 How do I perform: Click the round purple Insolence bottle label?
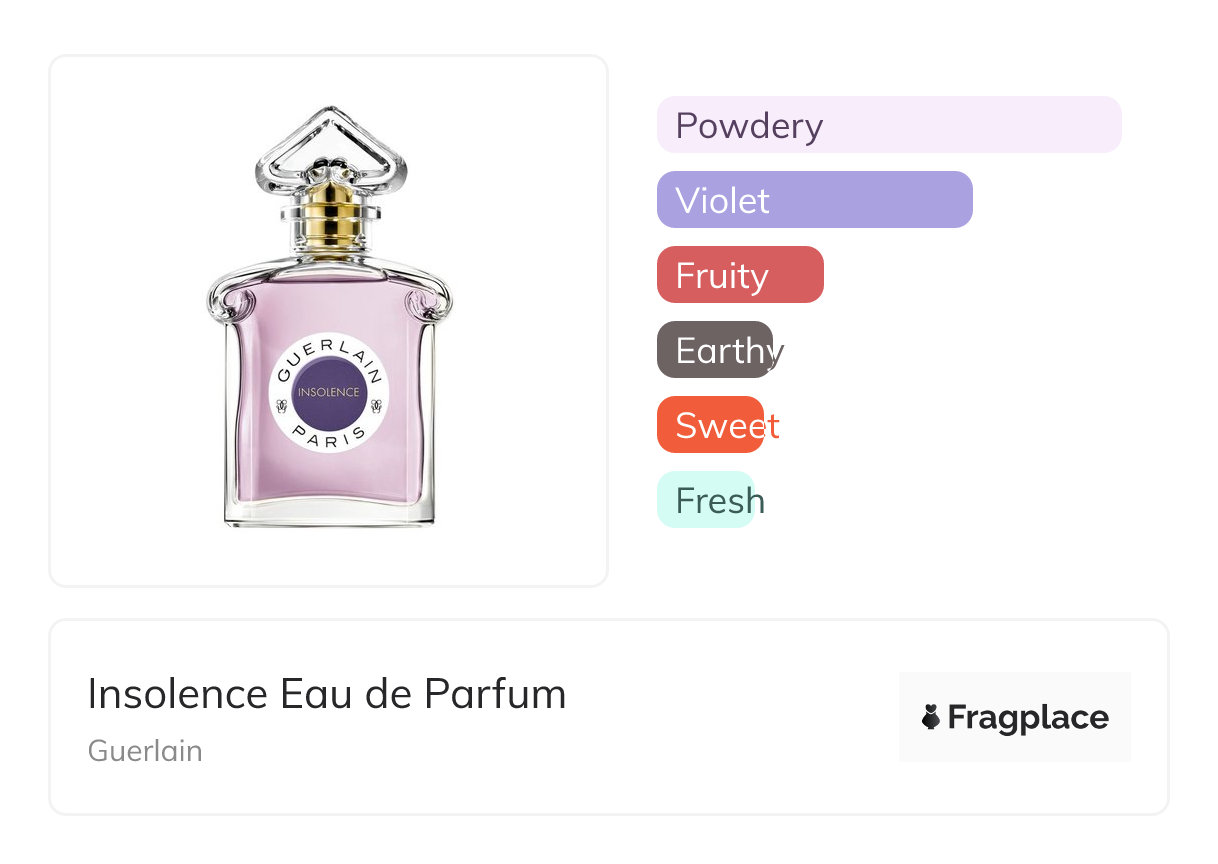click(328, 392)
